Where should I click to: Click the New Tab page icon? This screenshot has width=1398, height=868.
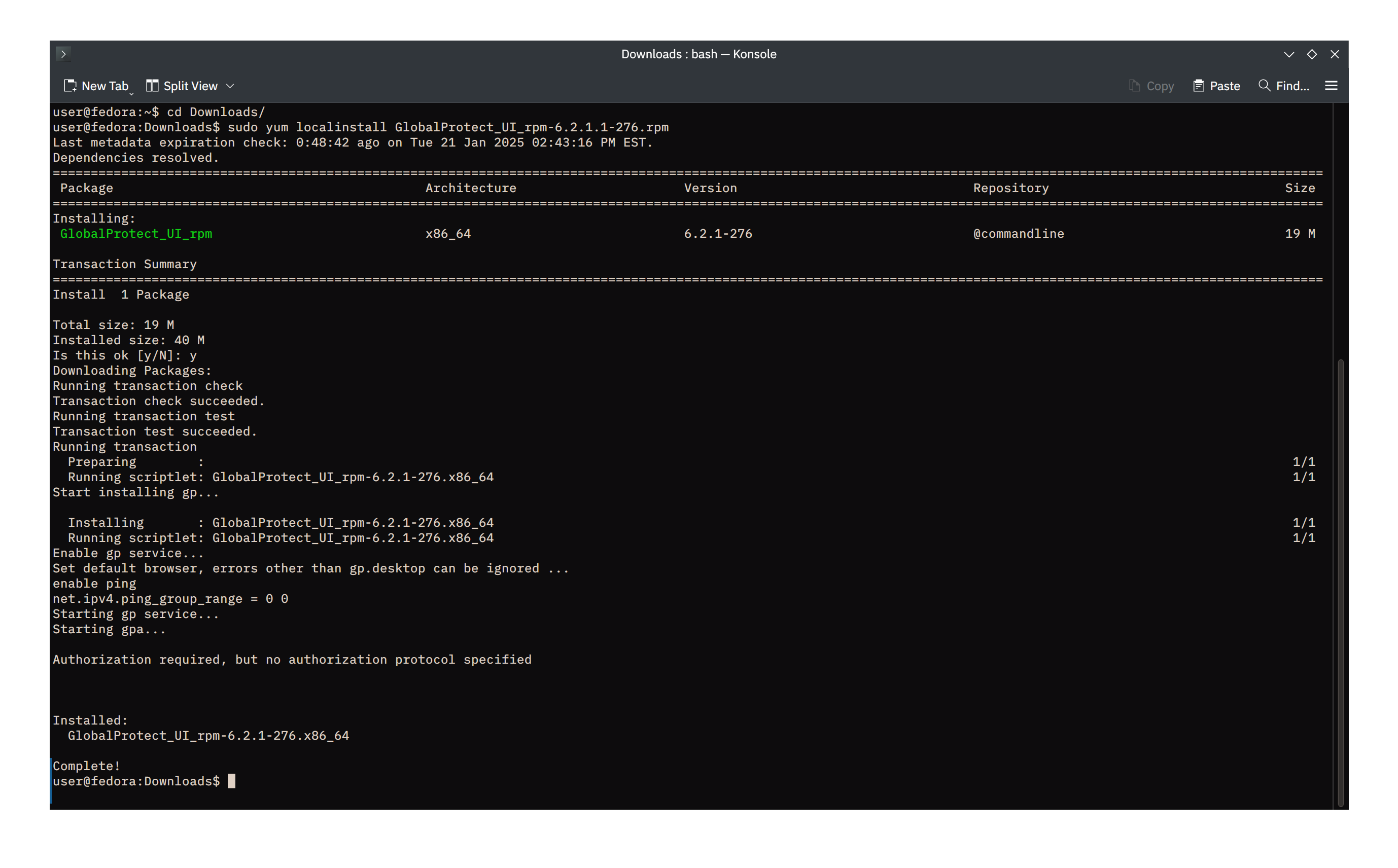click(x=70, y=86)
